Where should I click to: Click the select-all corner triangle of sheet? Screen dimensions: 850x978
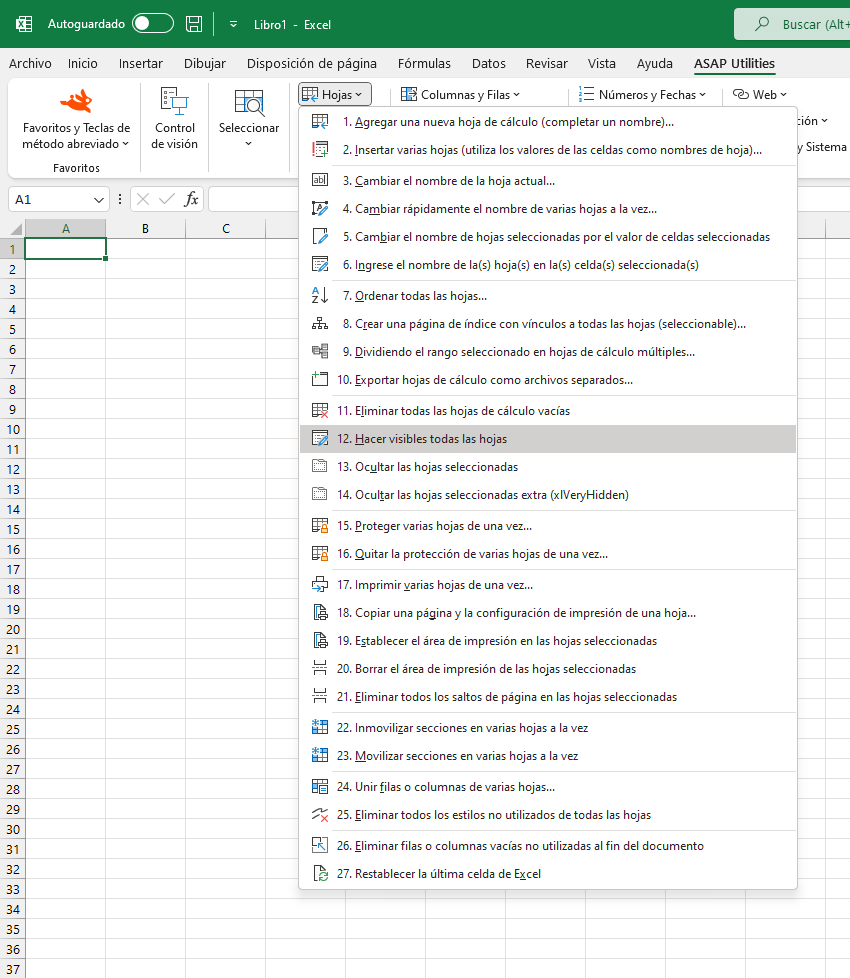(16, 228)
